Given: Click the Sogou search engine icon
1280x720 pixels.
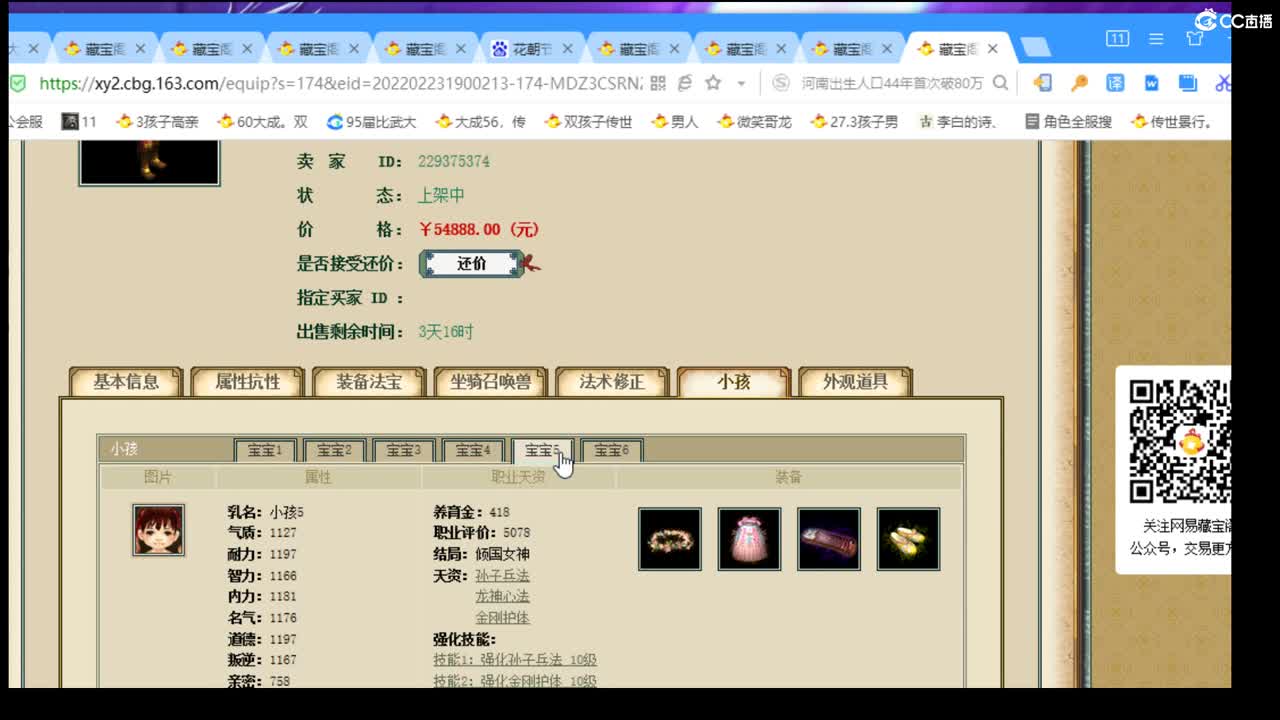Looking at the screenshot, I should (x=781, y=83).
